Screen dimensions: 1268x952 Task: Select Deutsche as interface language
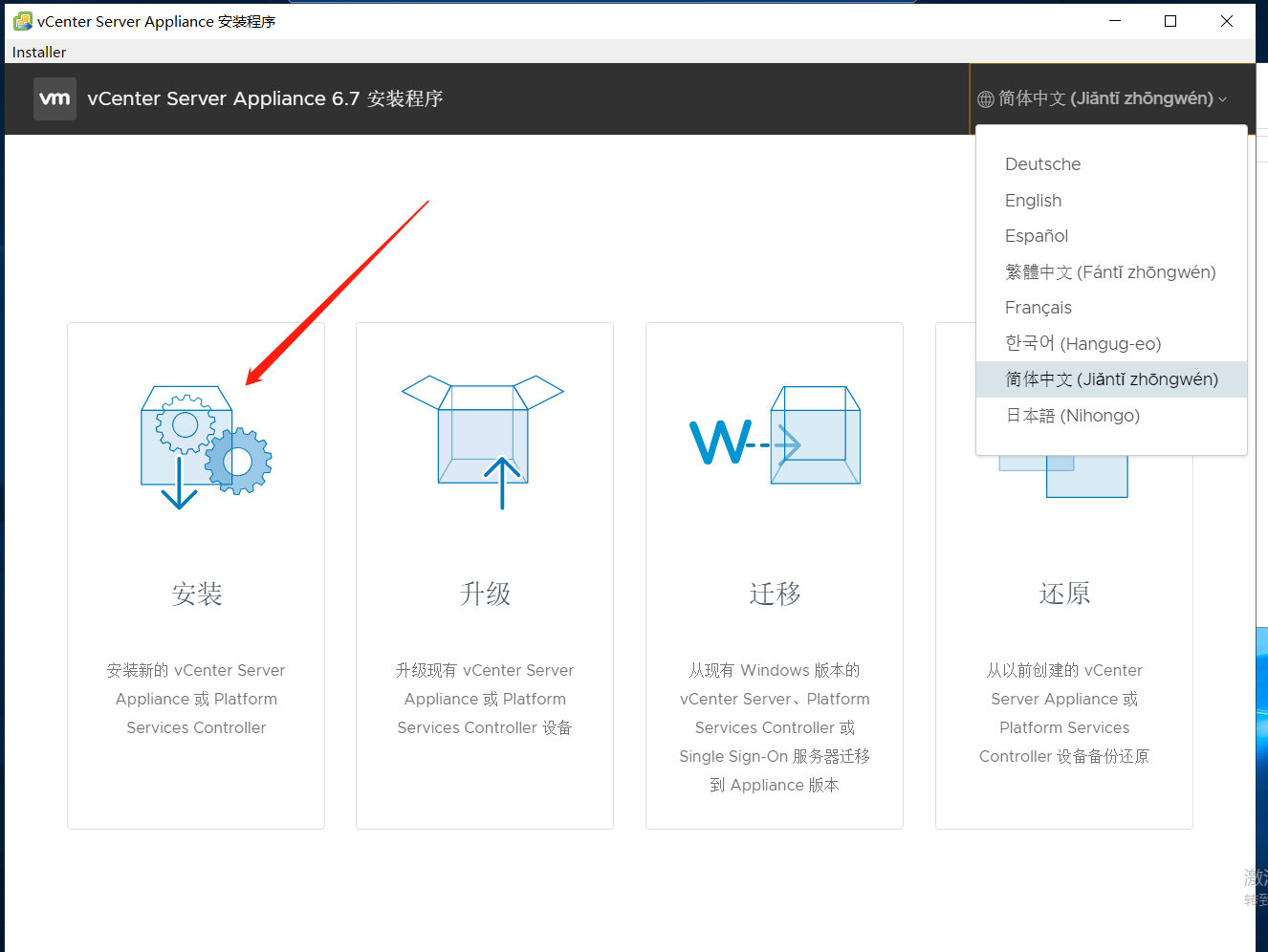(x=1042, y=163)
